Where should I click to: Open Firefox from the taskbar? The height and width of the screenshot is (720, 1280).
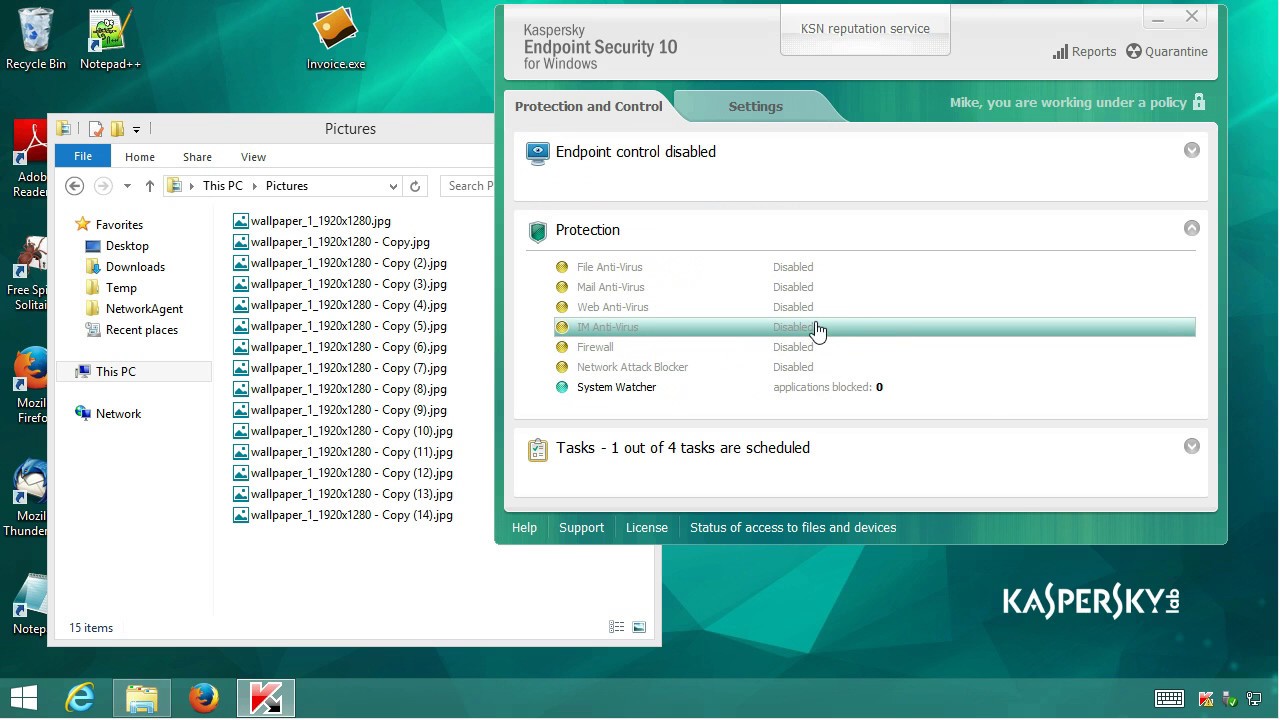pyautogui.click(x=204, y=698)
